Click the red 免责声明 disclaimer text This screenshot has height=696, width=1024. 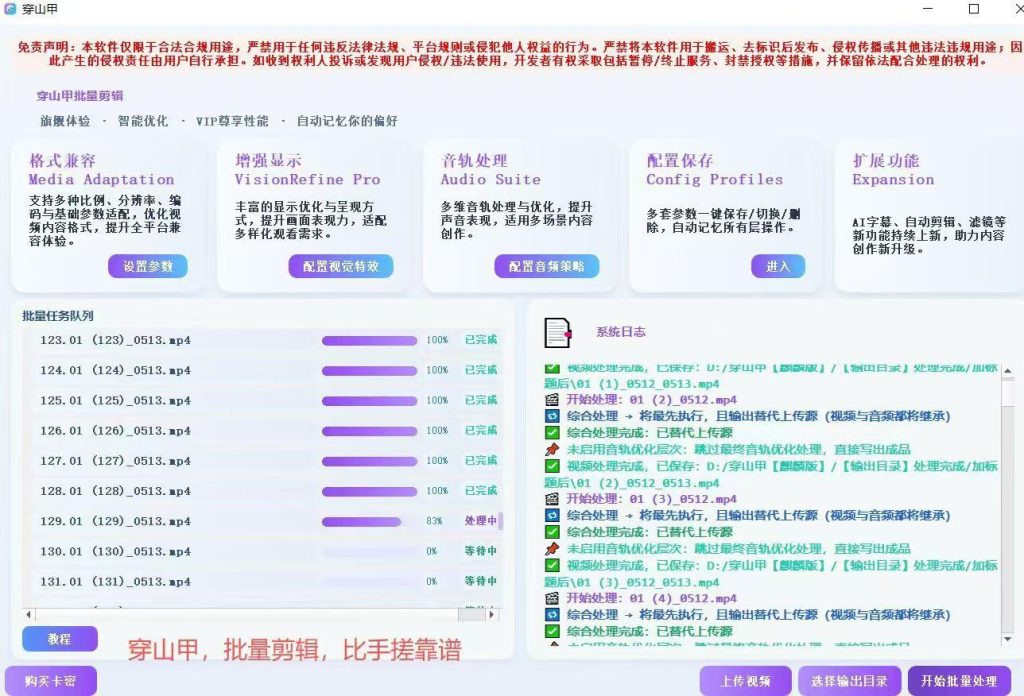[x=520, y=54]
